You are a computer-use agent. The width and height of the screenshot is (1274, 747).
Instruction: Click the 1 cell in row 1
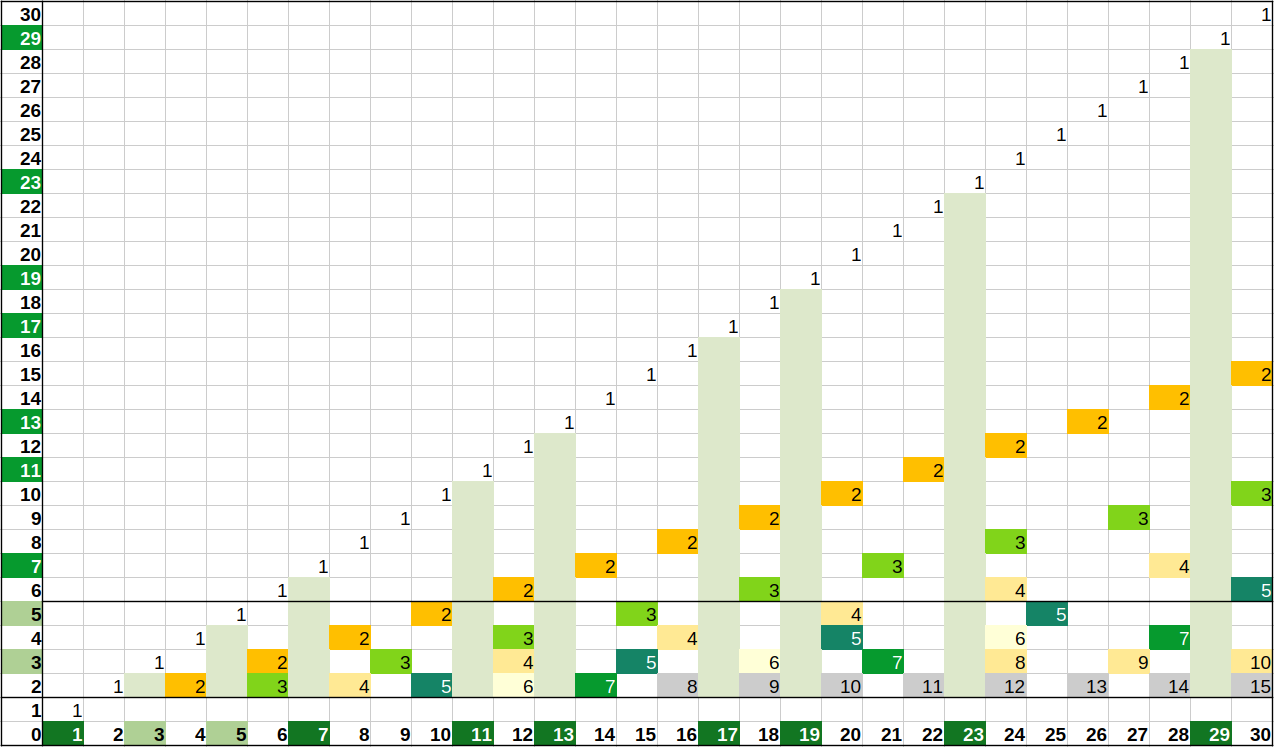point(63,710)
